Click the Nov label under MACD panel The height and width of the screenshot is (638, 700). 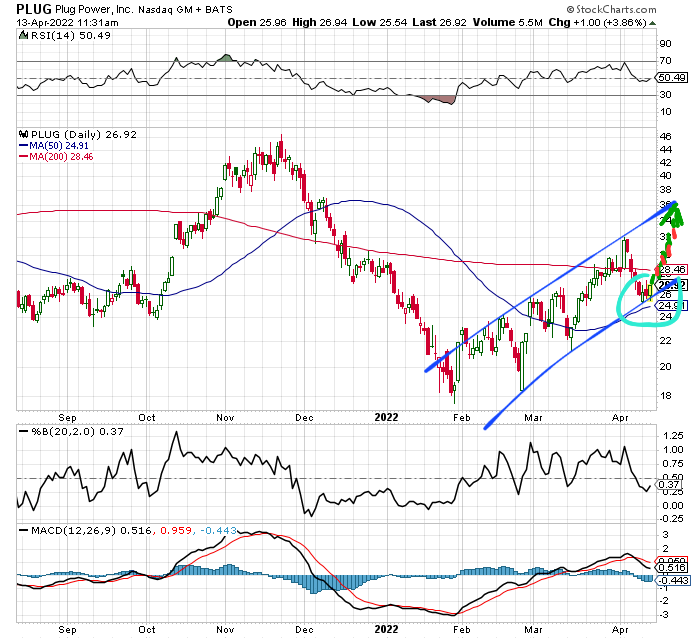[225, 630]
